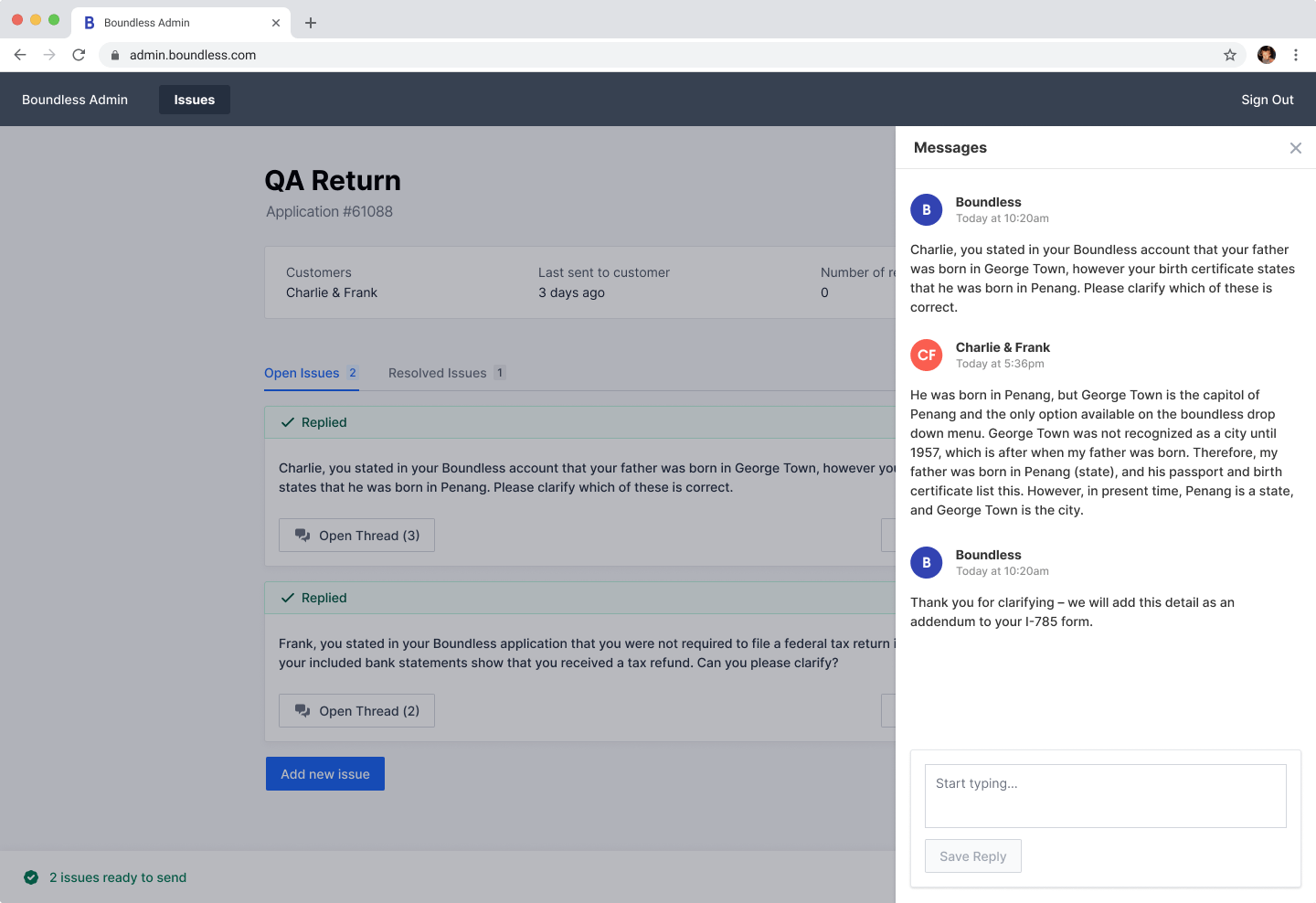Open a new browser tab
1316x903 pixels.
pyautogui.click(x=311, y=23)
